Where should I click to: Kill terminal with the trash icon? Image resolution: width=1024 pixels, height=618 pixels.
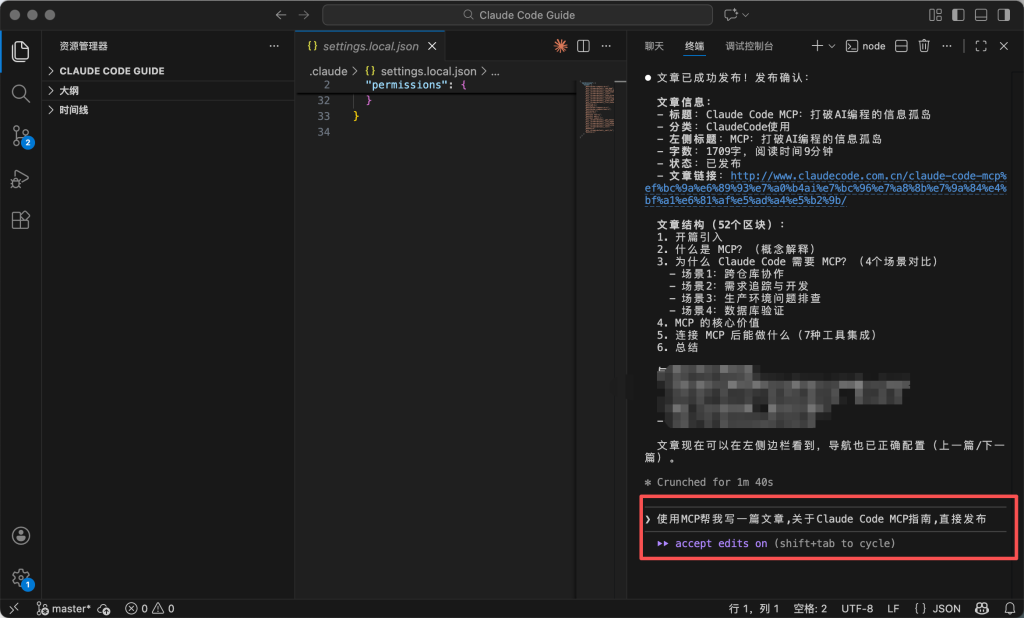pos(924,46)
